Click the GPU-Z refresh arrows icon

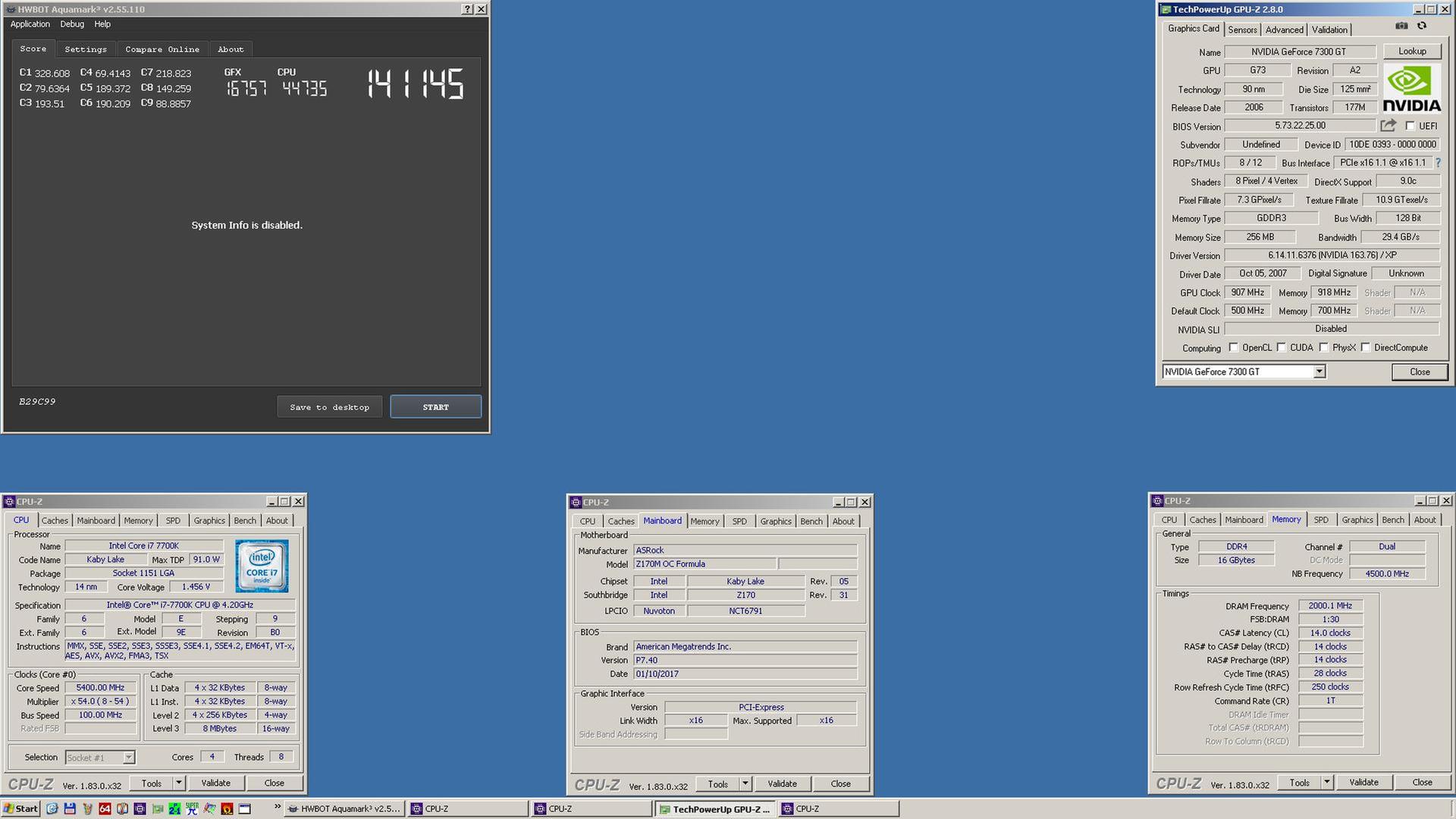point(1422,26)
